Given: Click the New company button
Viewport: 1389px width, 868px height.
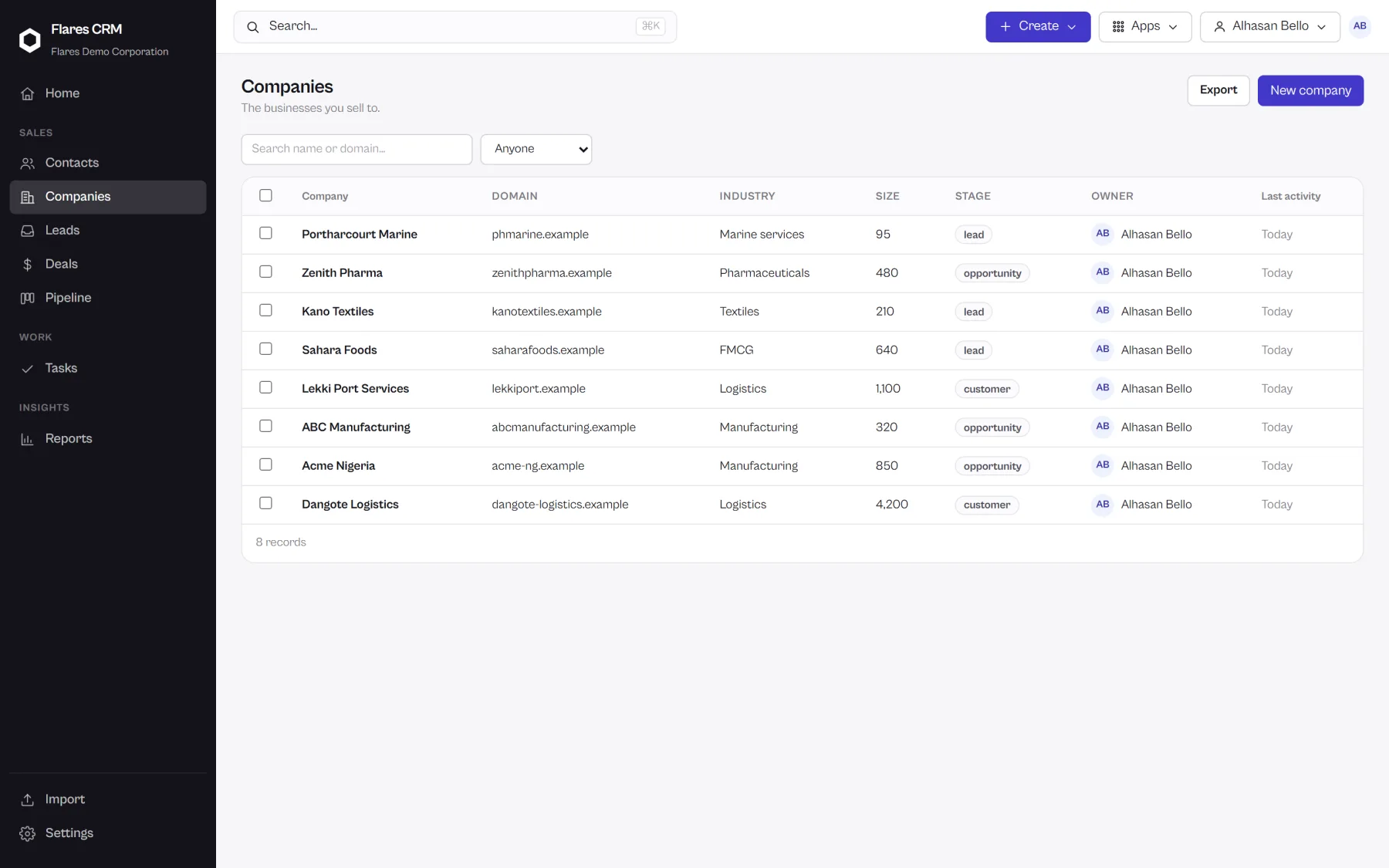Looking at the screenshot, I should coord(1310,90).
